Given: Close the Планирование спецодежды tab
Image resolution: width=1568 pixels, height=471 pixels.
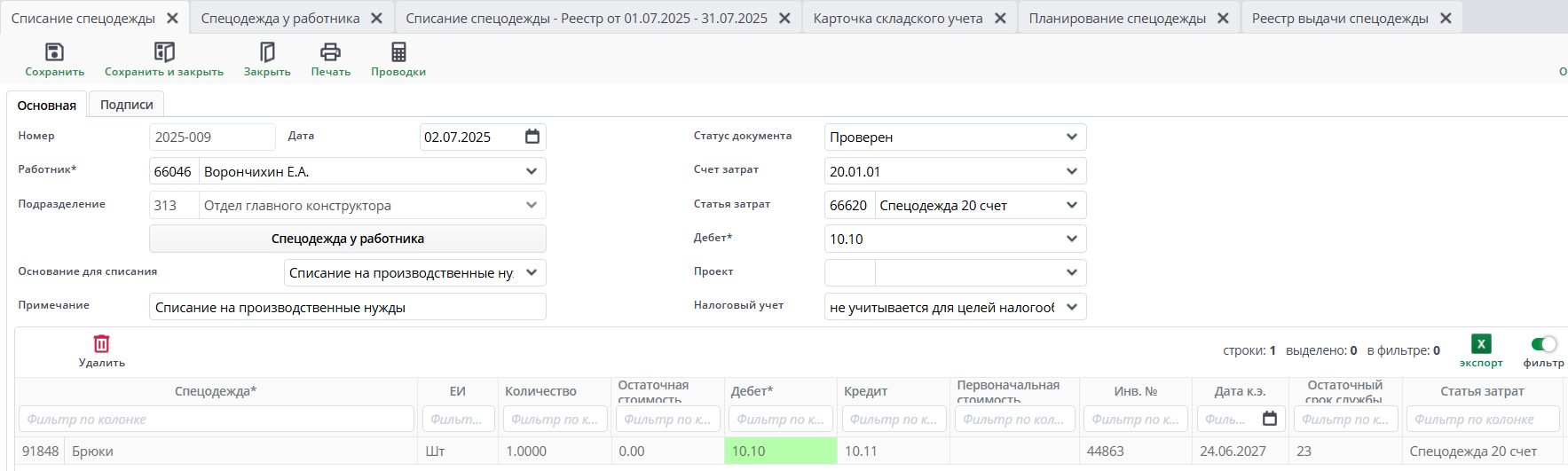Looking at the screenshot, I should pos(1223,18).
